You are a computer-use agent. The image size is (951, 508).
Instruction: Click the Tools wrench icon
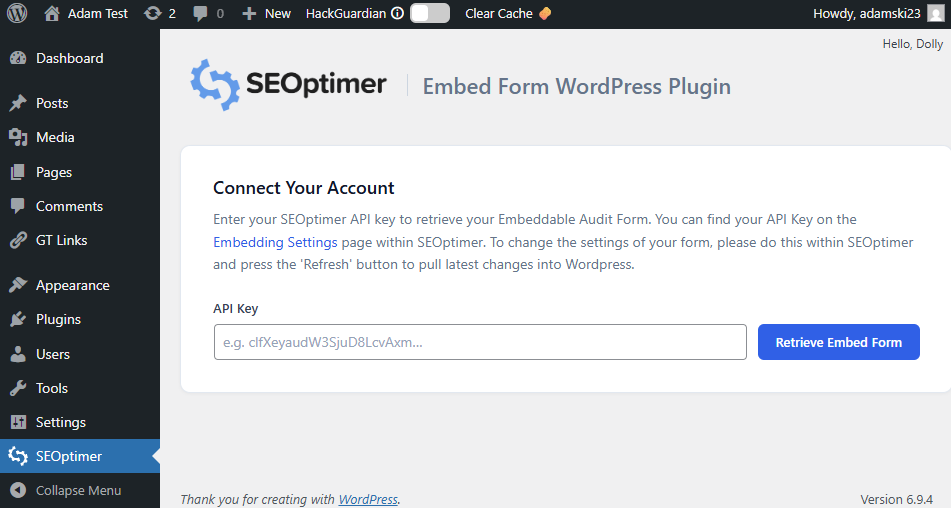click(x=18, y=388)
